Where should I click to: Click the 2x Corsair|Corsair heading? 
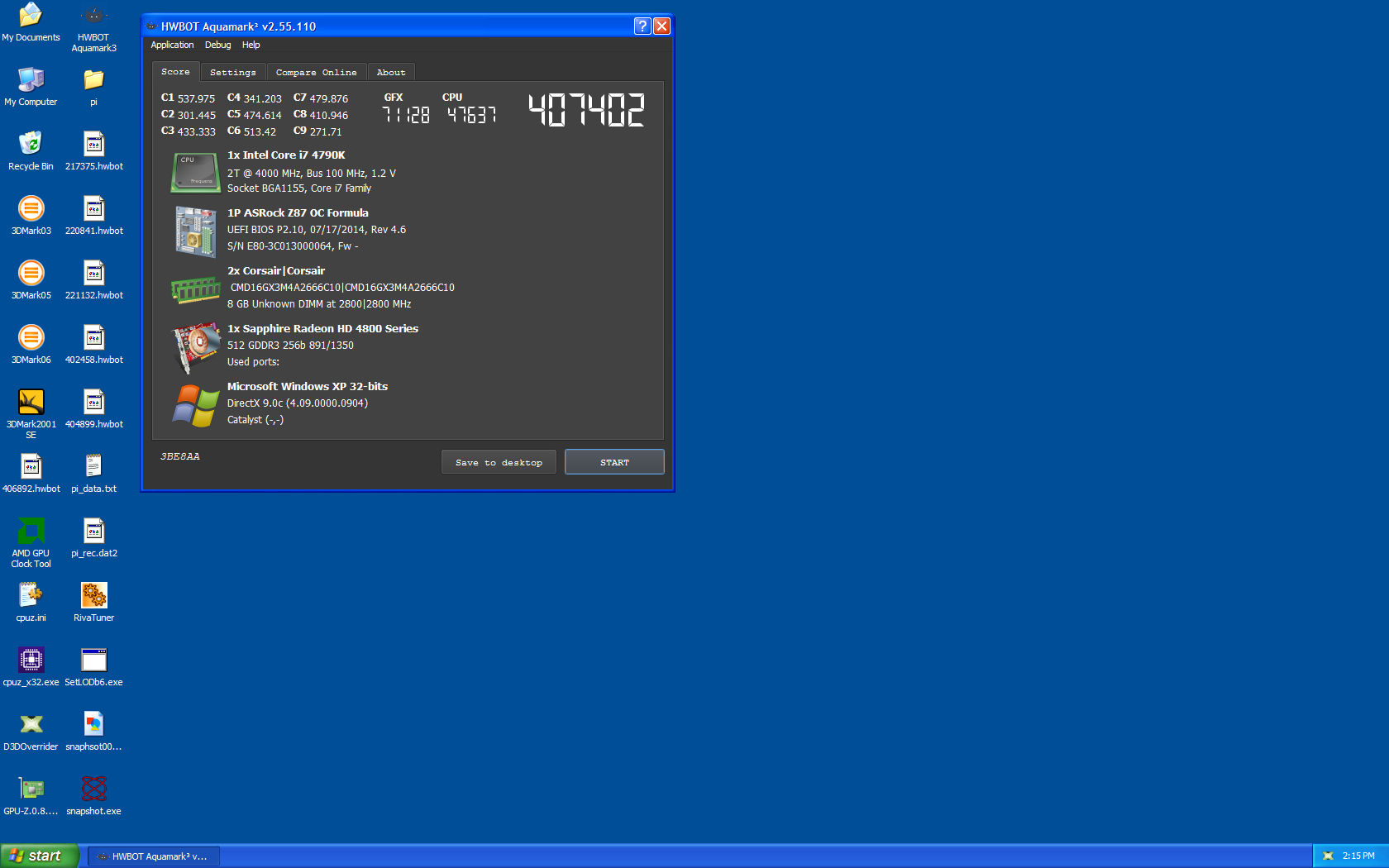coord(276,271)
